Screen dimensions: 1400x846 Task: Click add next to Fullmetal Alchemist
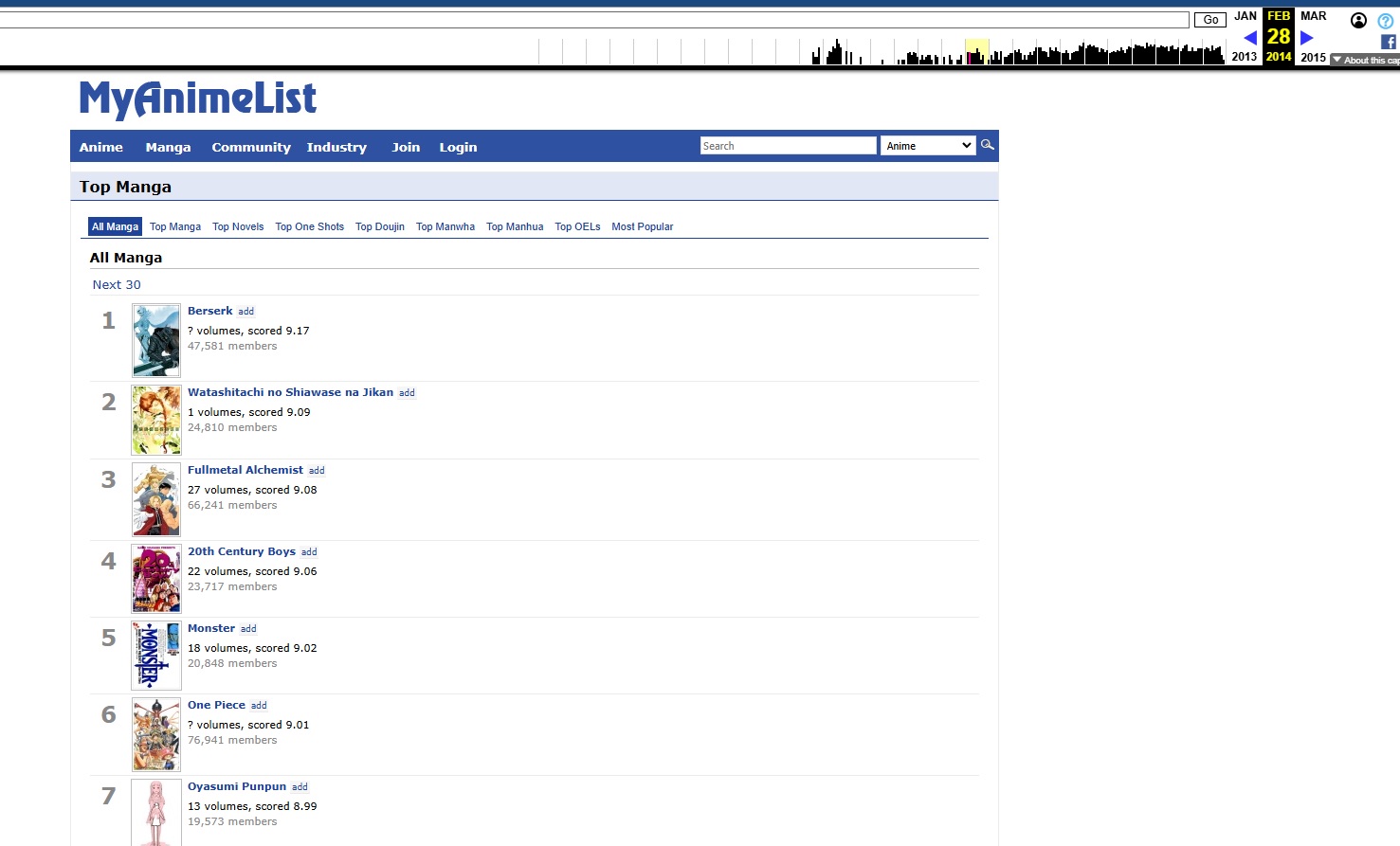click(317, 471)
